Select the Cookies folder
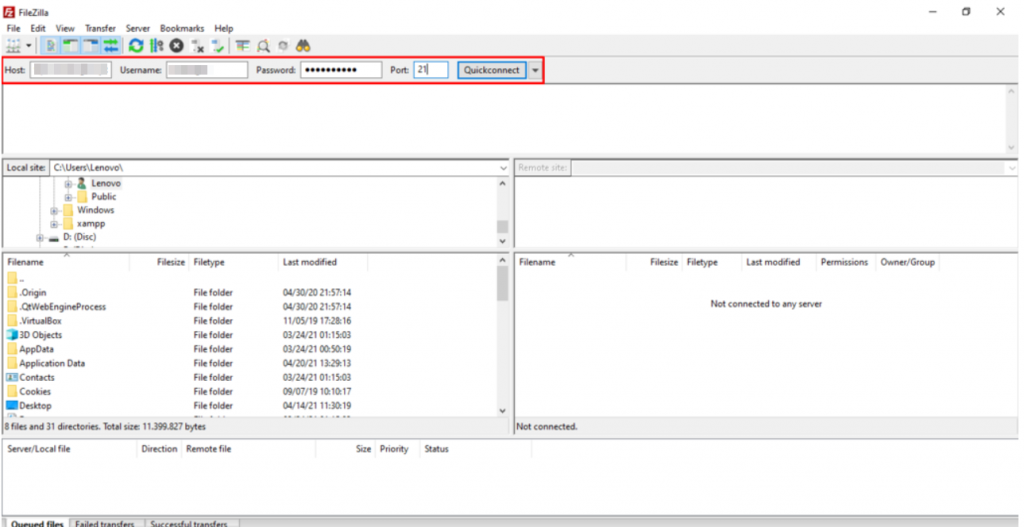The image size is (1024, 527). (x=35, y=392)
